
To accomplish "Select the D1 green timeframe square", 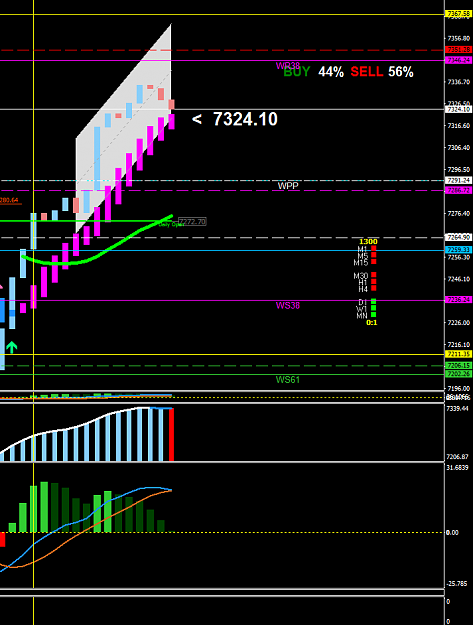I will click(x=373, y=301).
